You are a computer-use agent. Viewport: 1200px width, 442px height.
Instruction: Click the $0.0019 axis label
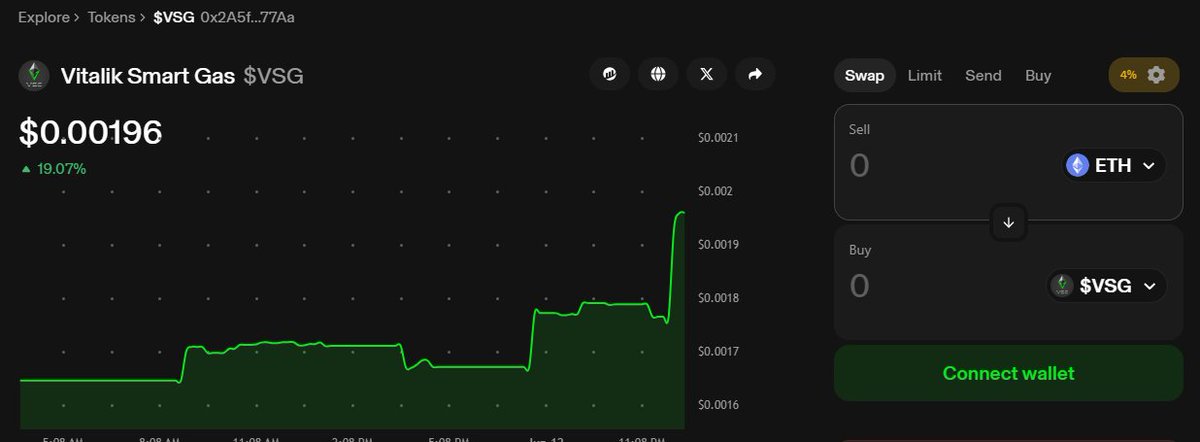click(718, 245)
